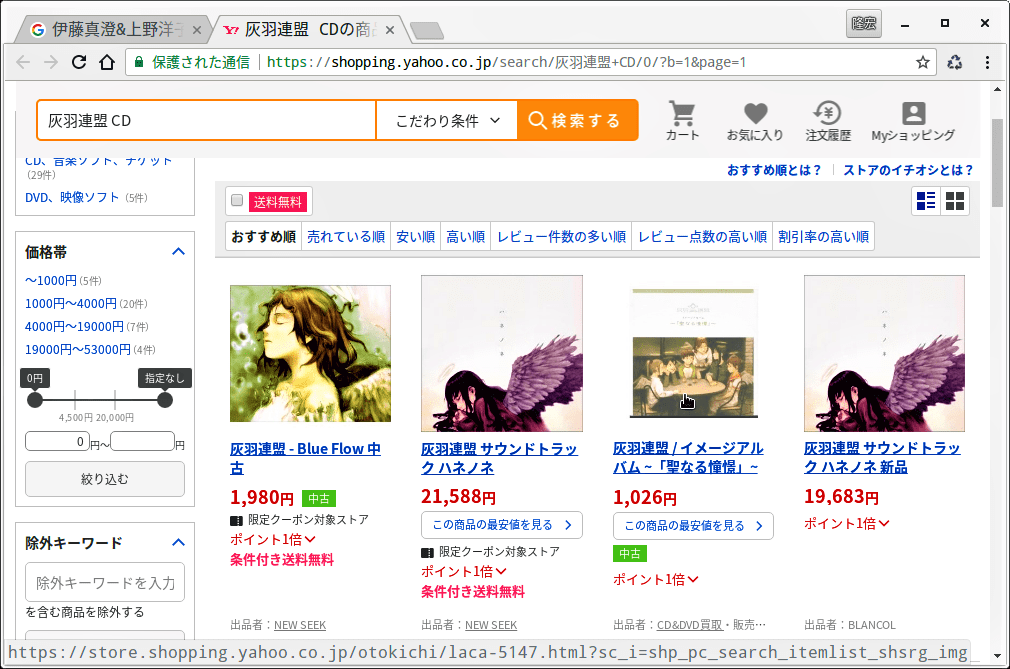Switch to grid view layout icon
The height and width of the screenshot is (669, 1010).
[x=955, y=201]
